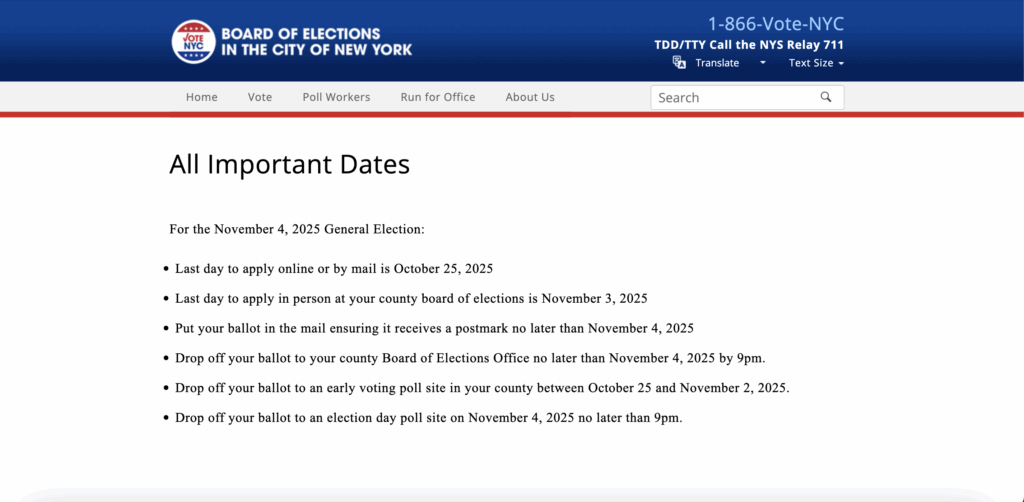
Task: Focus the Search input field
Action: [735, 97]
